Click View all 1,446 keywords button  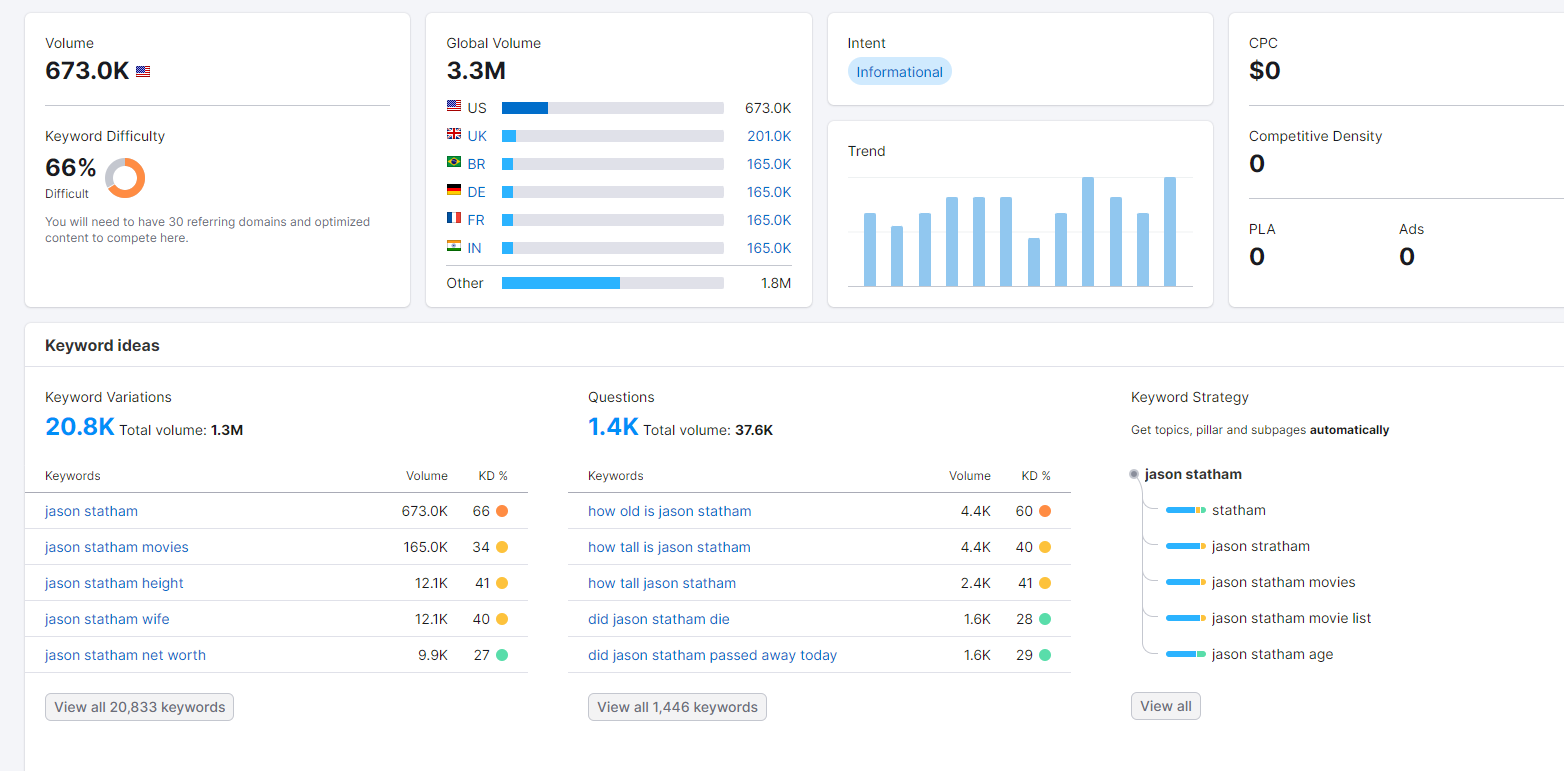(677, 707)
